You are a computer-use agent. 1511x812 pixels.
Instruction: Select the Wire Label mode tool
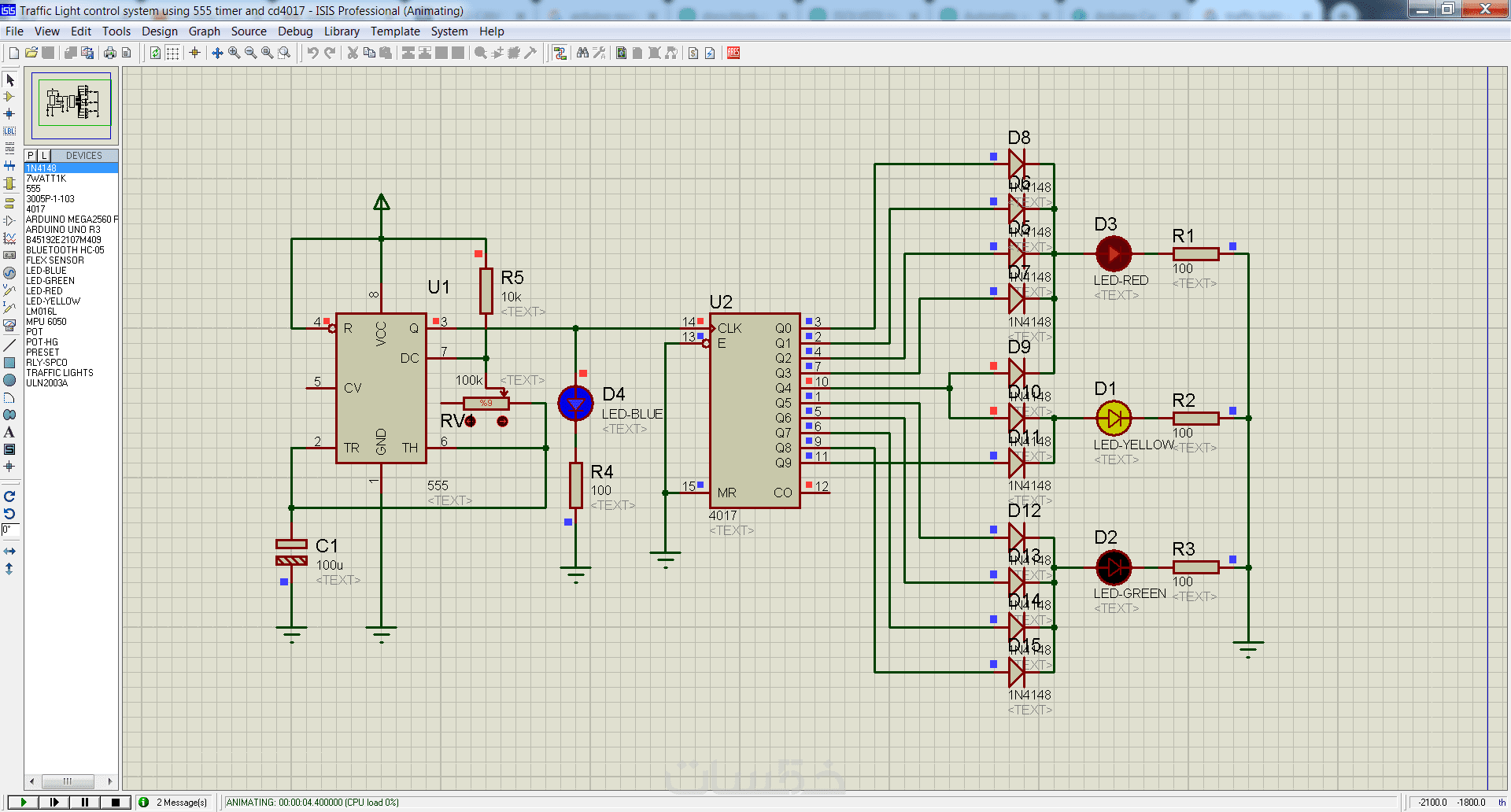coord(9,131)
